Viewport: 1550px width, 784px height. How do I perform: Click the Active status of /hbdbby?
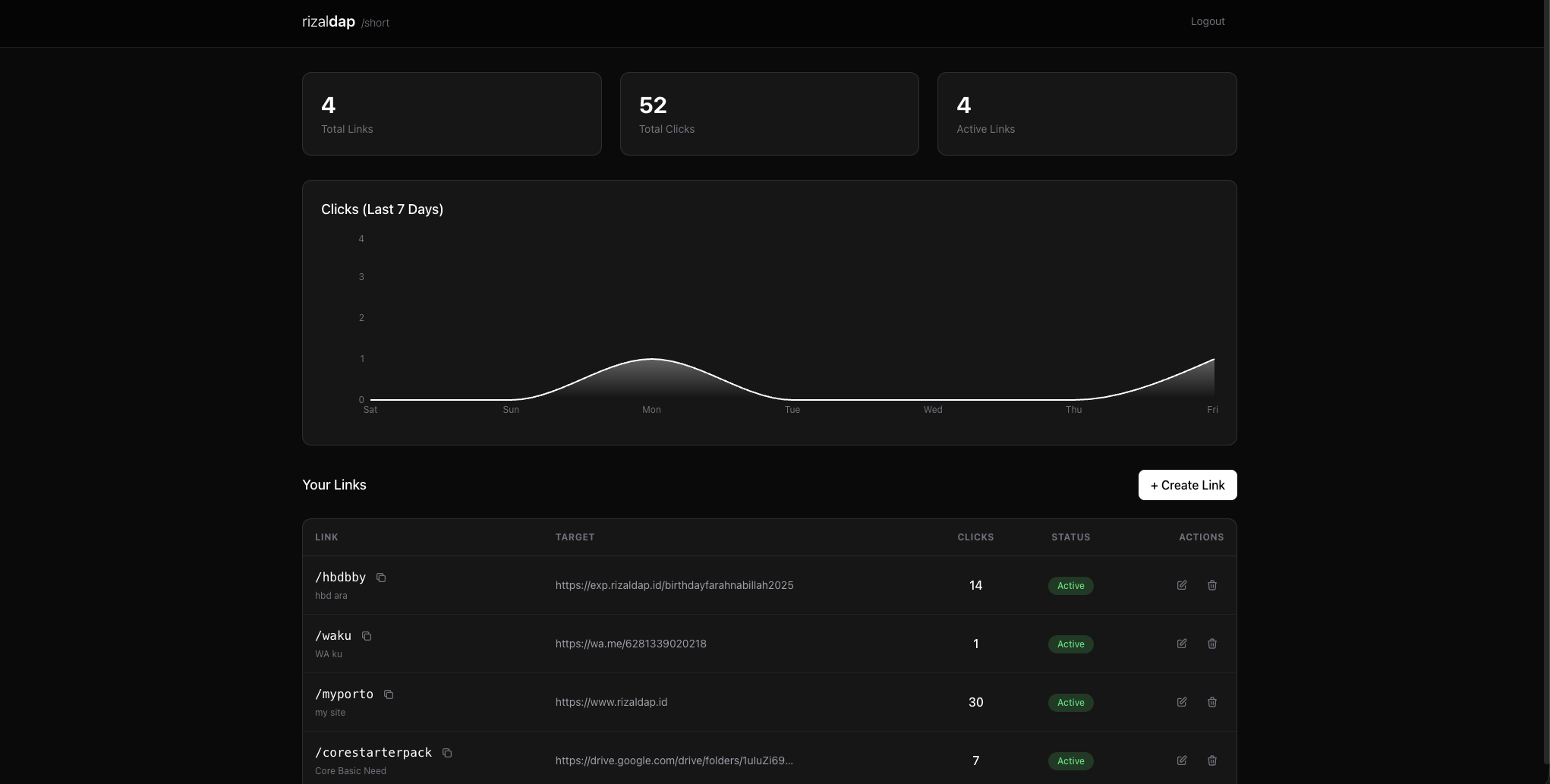click(1070, 586)
